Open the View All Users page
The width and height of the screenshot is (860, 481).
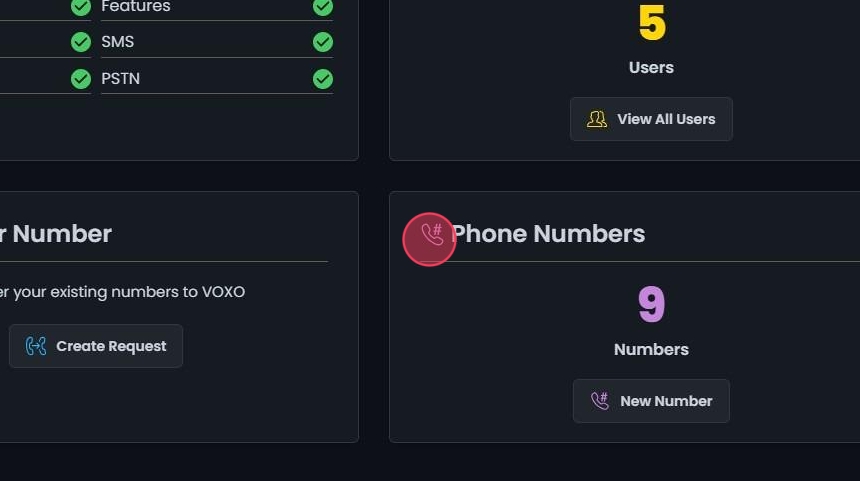pos(651,119)
